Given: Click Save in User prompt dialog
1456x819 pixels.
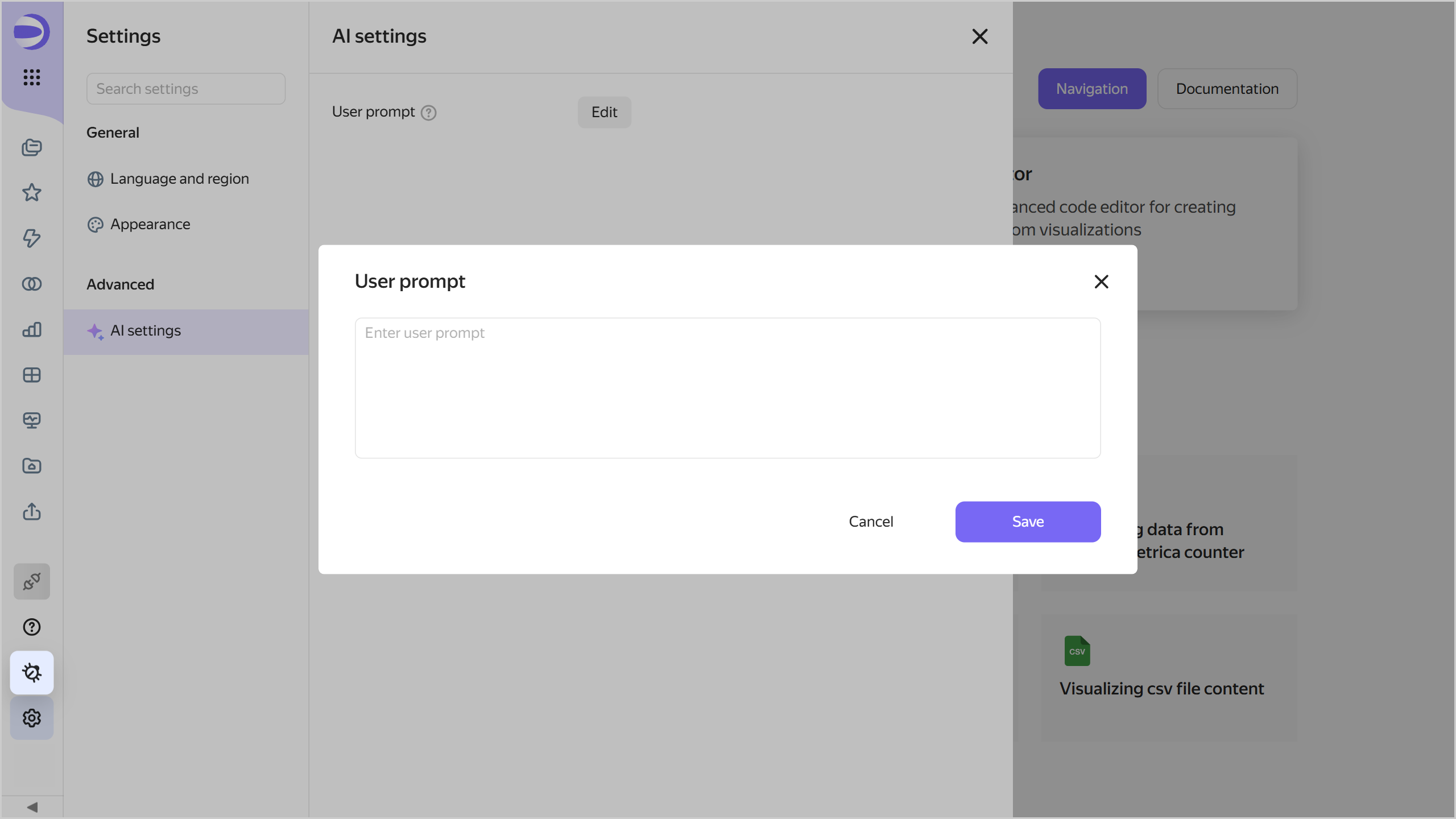Looking at the screenshot, I should click(x=1027, y=522).
